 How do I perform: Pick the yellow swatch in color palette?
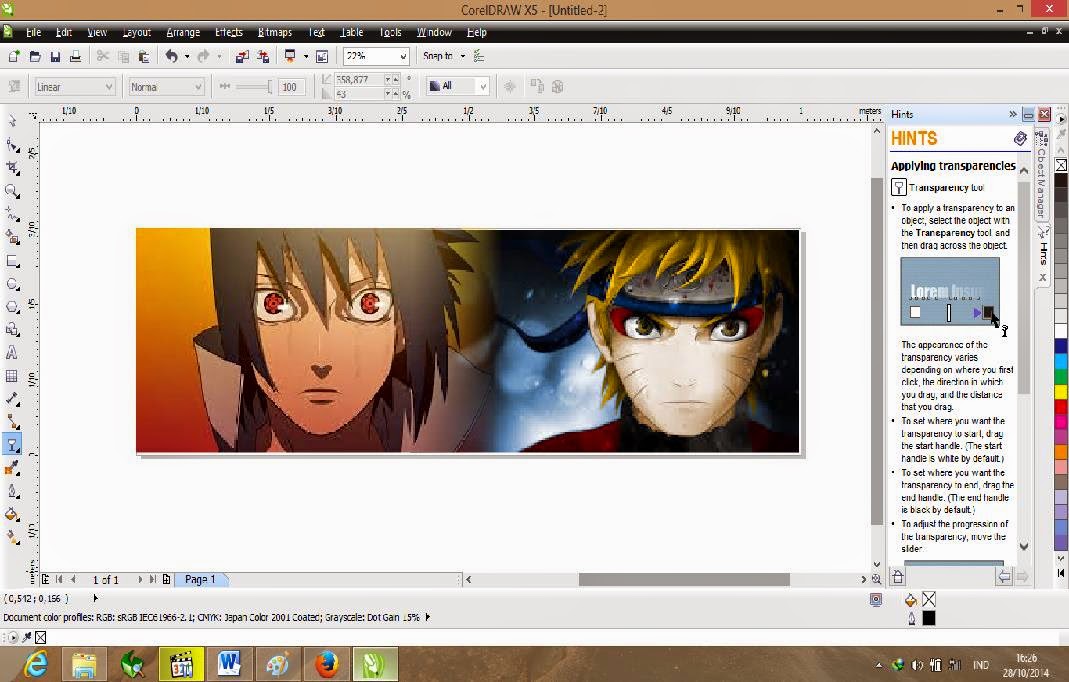pos(1062,391)
